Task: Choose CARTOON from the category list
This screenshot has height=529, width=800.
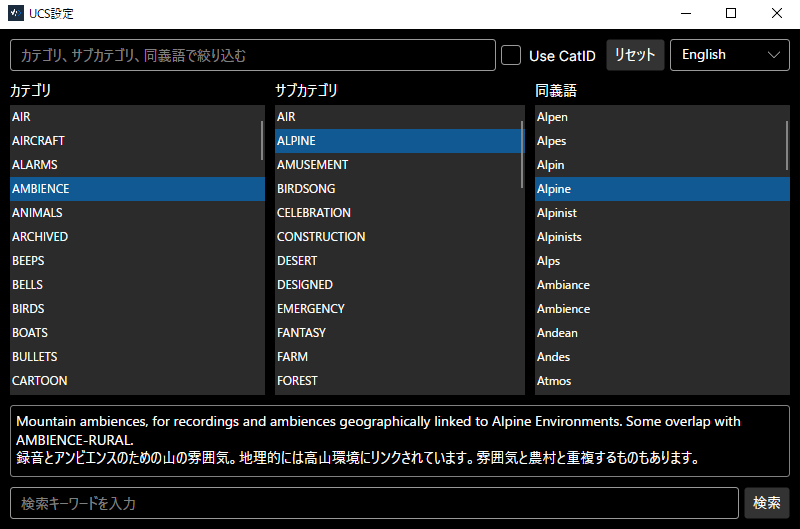Action: tap(40, 381)
